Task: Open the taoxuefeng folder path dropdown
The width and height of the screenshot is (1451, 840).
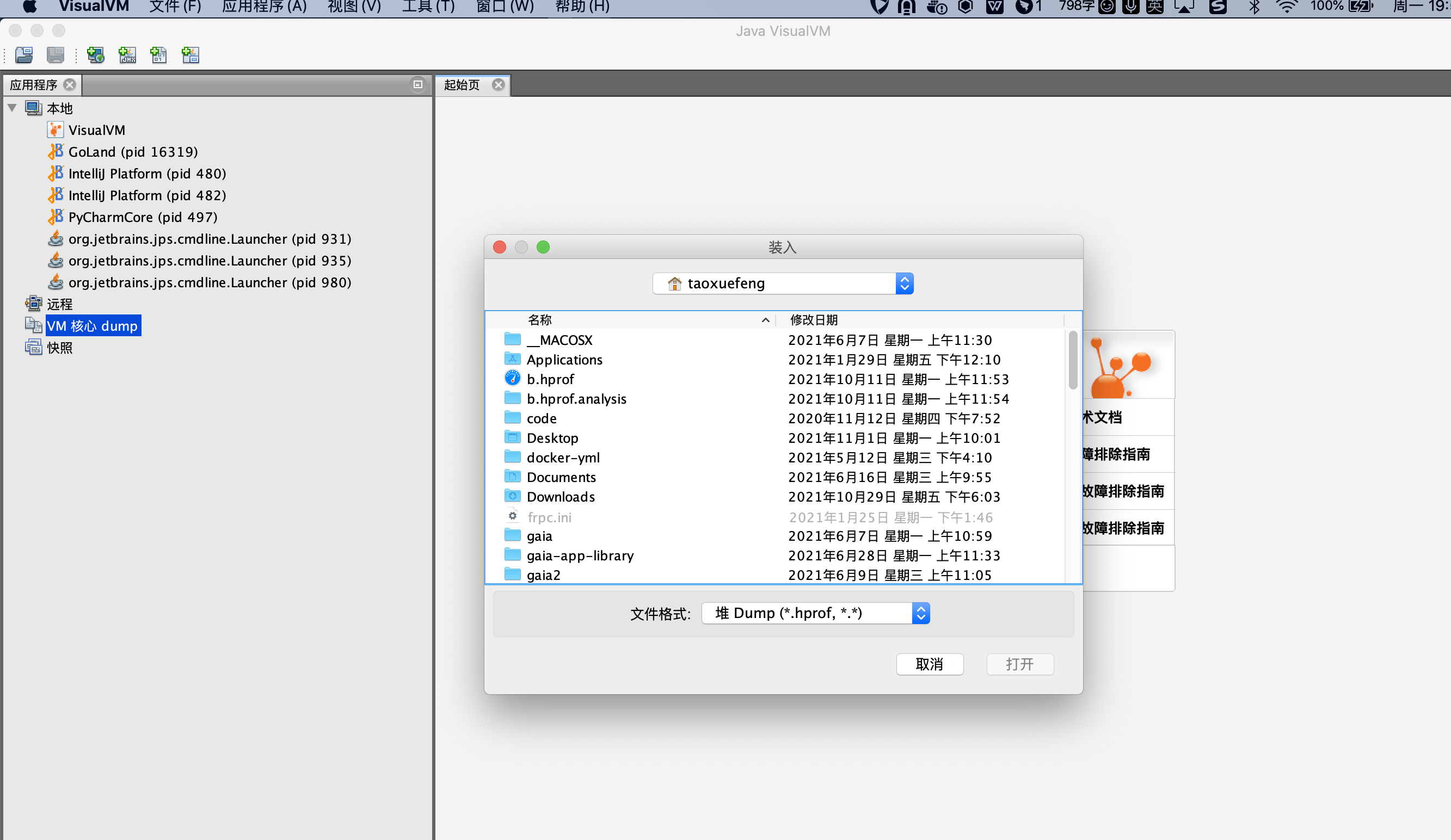Action: click(x=783, y=283)
